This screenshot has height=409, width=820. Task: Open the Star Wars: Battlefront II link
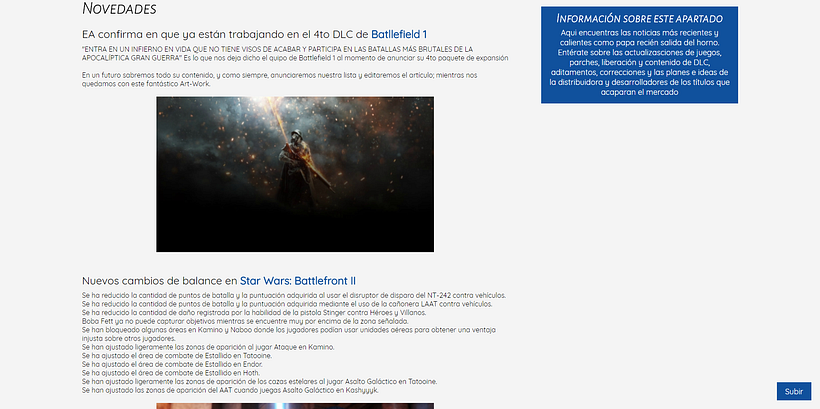(x=298, y=281)
